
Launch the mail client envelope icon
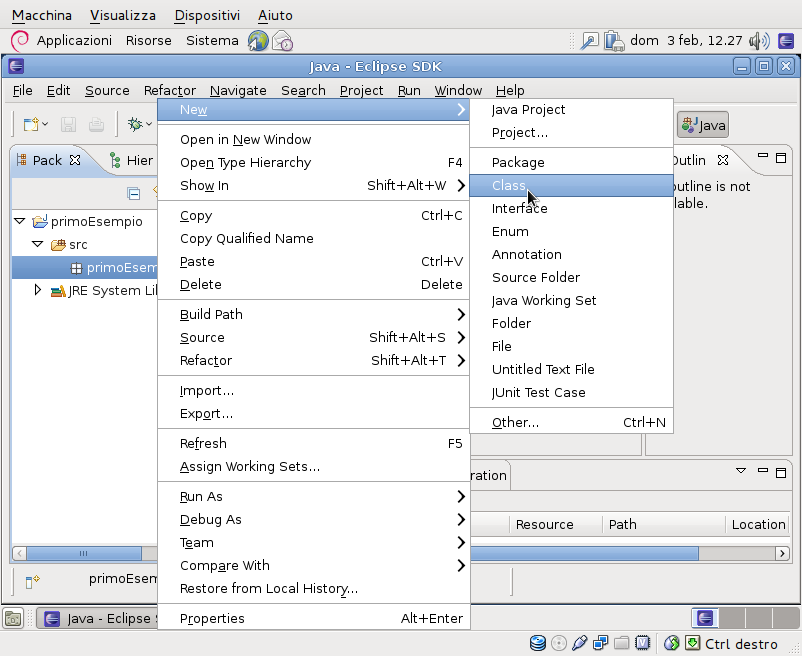282,41
